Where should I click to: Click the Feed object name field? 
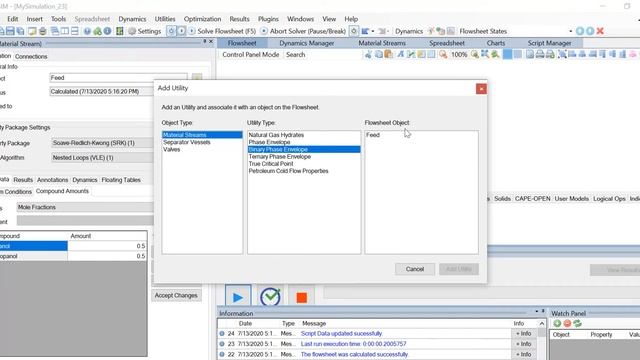118,78
